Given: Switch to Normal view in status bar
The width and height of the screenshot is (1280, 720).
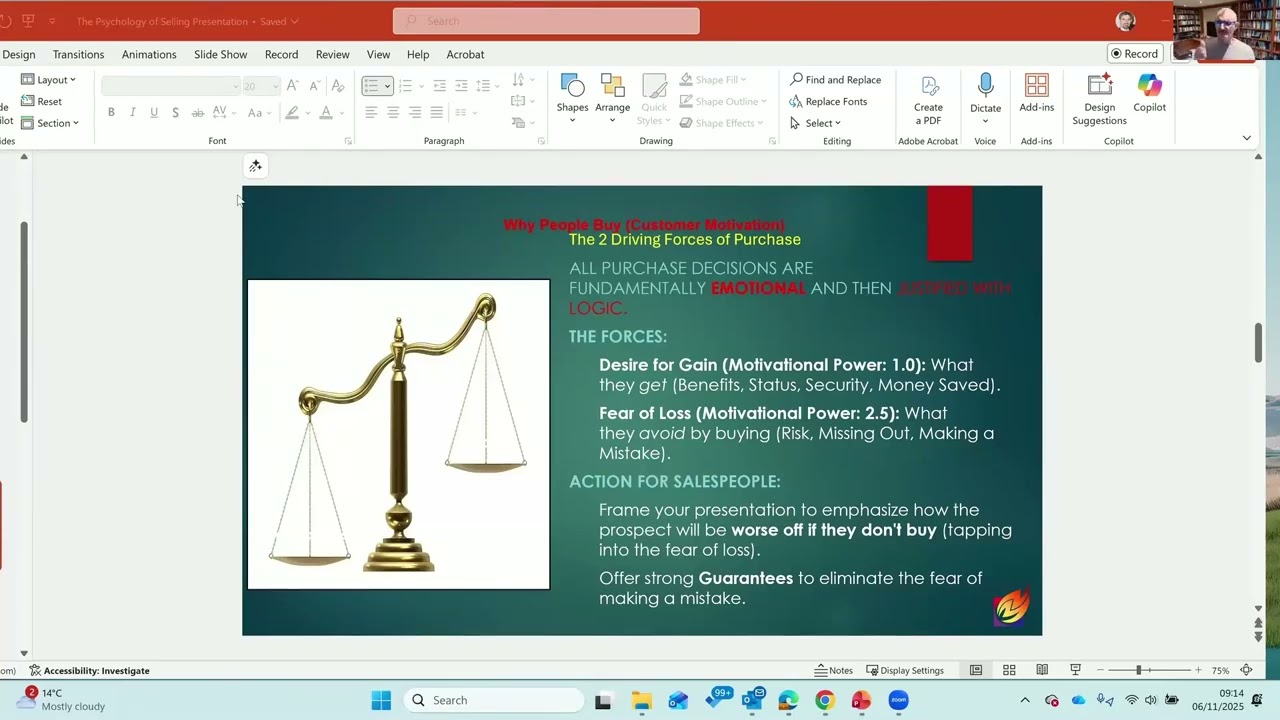Looking at the screenshot, I should pyautogui.click(x=976, y=670).
